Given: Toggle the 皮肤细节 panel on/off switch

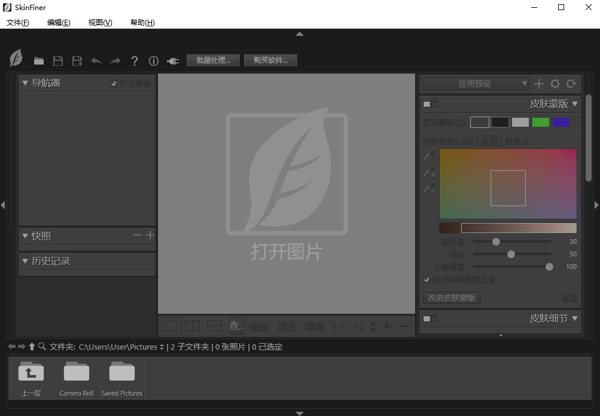Looking at the screenshot, I should 430,319.
